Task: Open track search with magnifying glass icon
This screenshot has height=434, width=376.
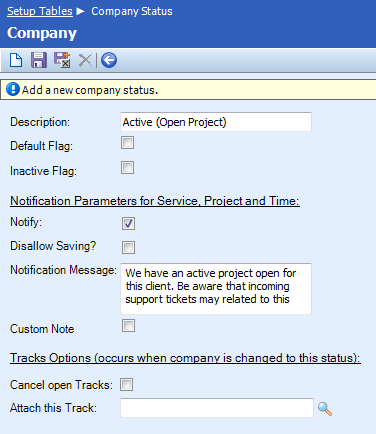Action: point(325,408)
